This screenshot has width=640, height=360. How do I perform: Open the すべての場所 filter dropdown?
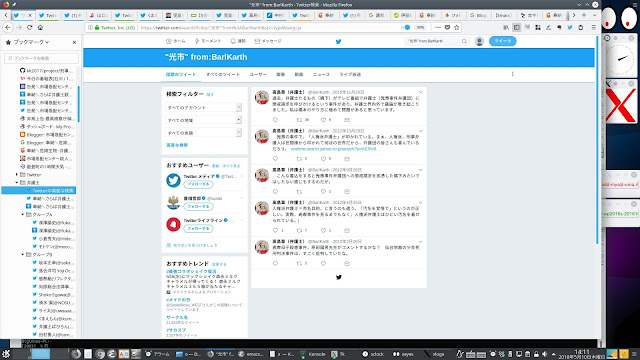click(x=203, y=120)
